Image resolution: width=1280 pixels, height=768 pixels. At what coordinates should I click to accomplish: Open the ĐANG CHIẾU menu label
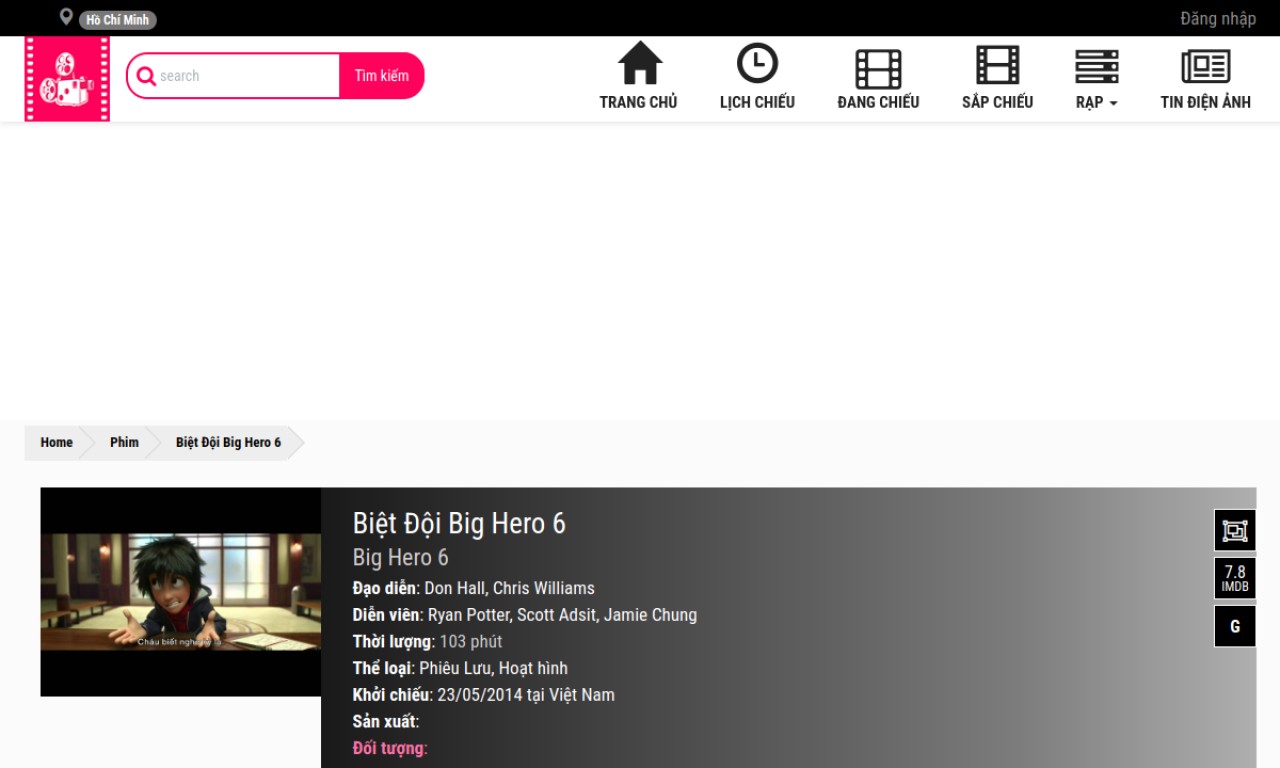pos(878,102)
